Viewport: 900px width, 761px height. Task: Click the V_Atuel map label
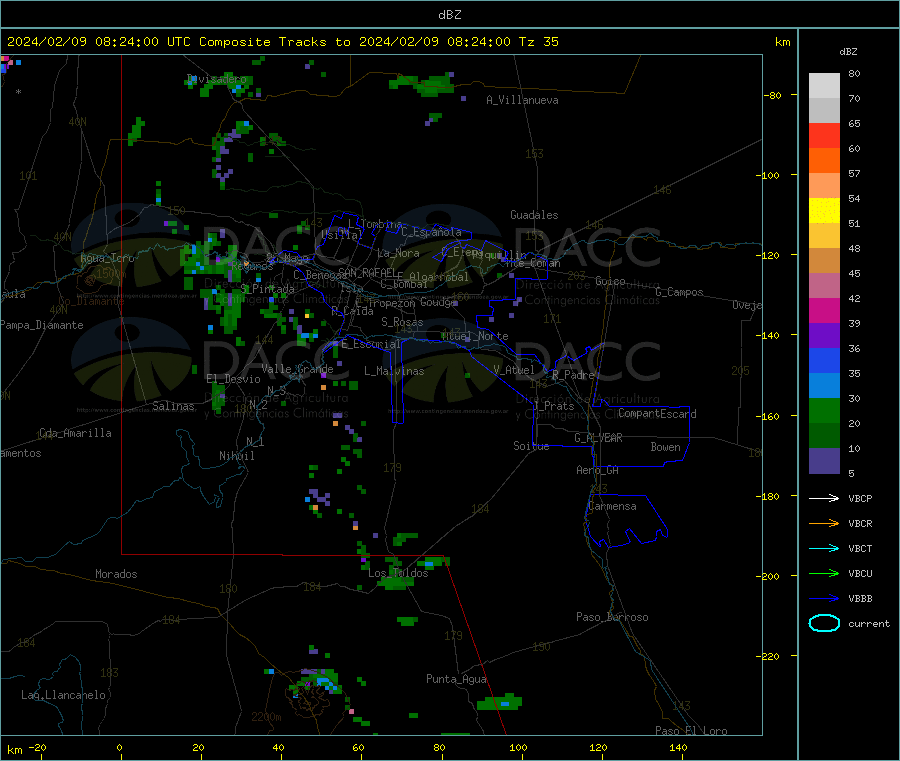tap(514, 370)
